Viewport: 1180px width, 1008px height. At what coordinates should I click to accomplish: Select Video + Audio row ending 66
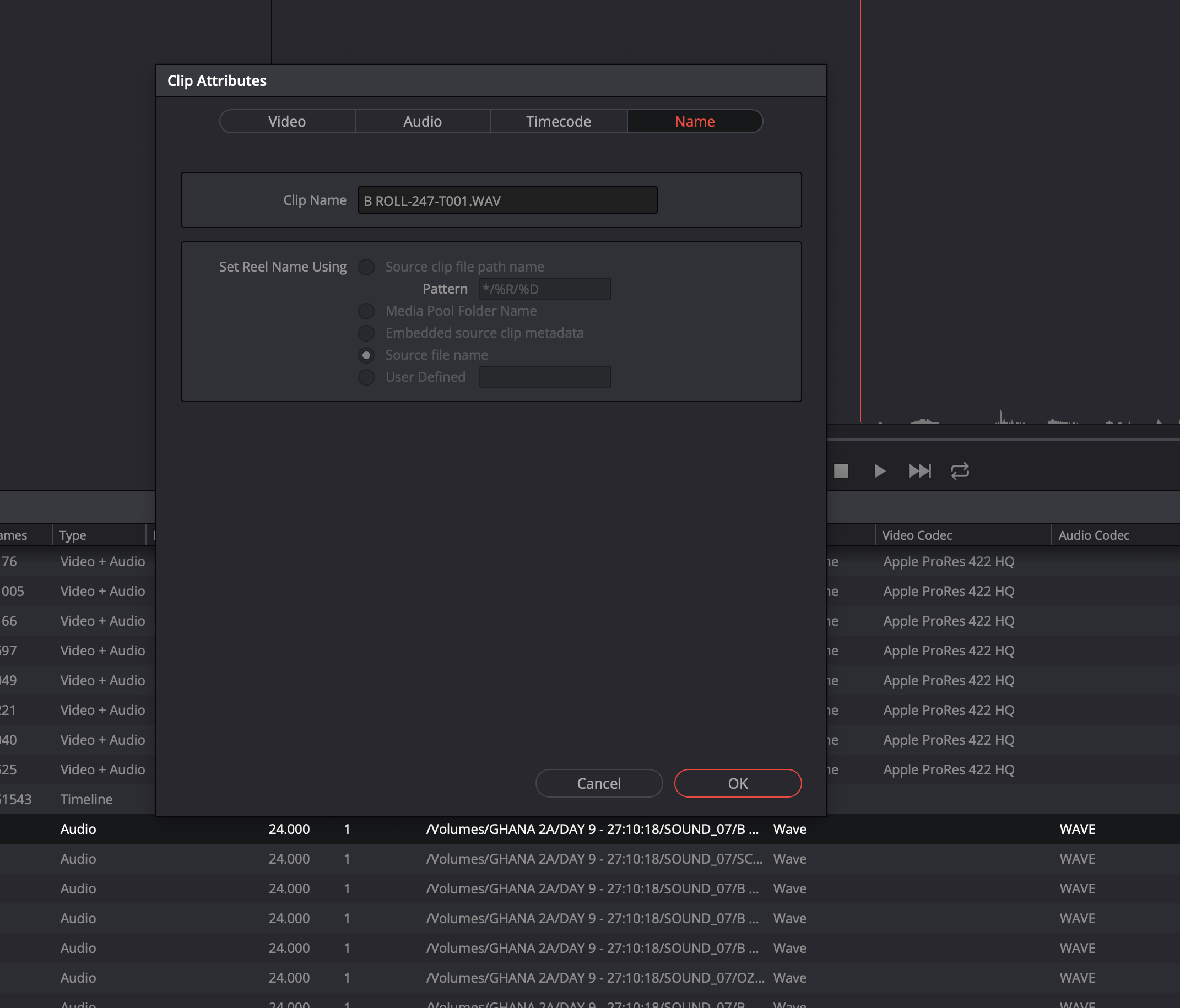point(78,621)
